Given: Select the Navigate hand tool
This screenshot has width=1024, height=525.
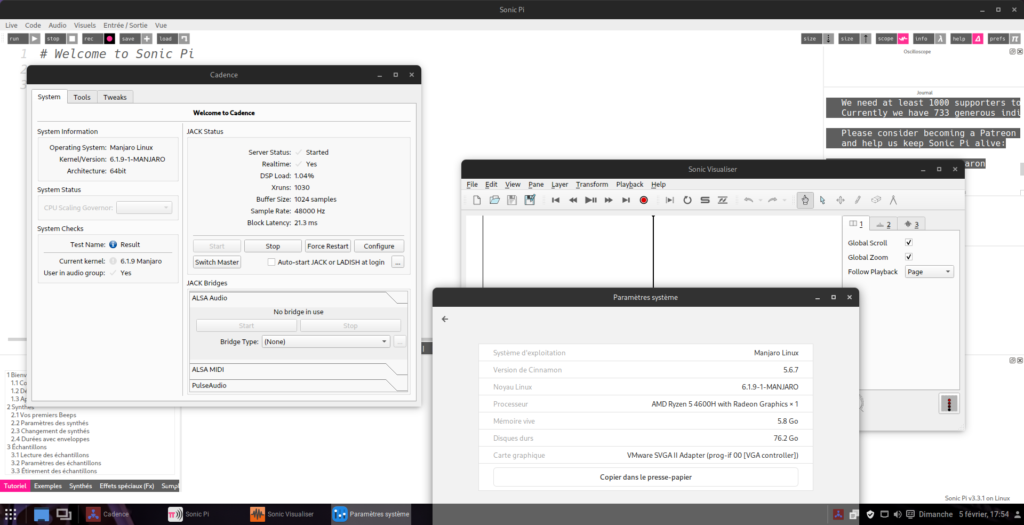Looking at the screenshot, I should 805,200.
